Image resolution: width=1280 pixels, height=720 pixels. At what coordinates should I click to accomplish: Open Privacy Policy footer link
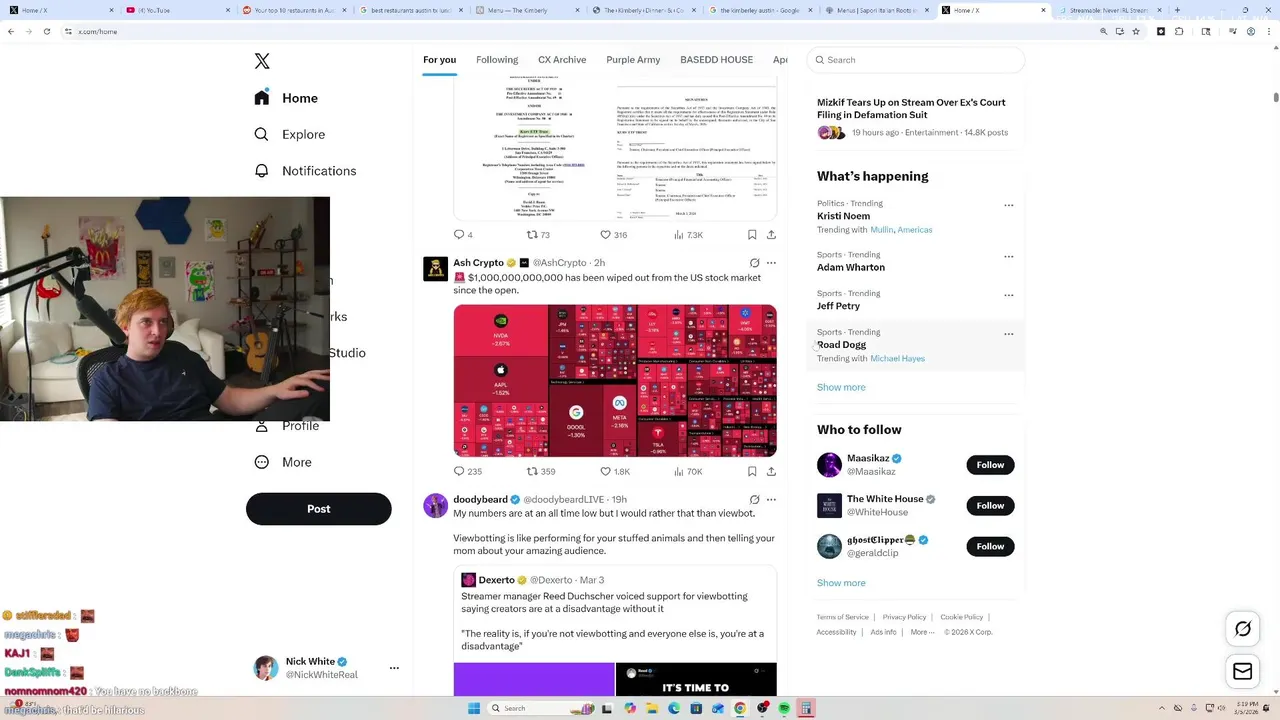(x=904, y=617)
